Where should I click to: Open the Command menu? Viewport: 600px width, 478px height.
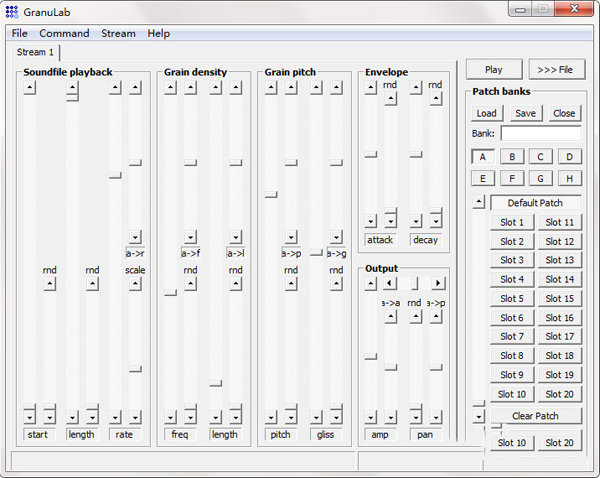coord(64,33)
